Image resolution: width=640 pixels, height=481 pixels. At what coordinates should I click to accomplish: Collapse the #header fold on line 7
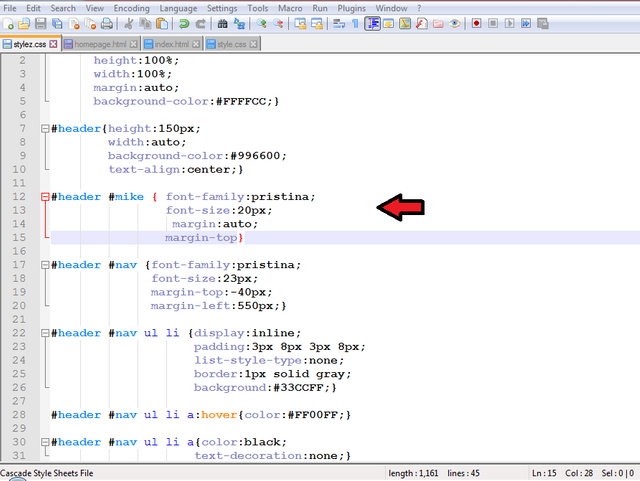(45, 128)
